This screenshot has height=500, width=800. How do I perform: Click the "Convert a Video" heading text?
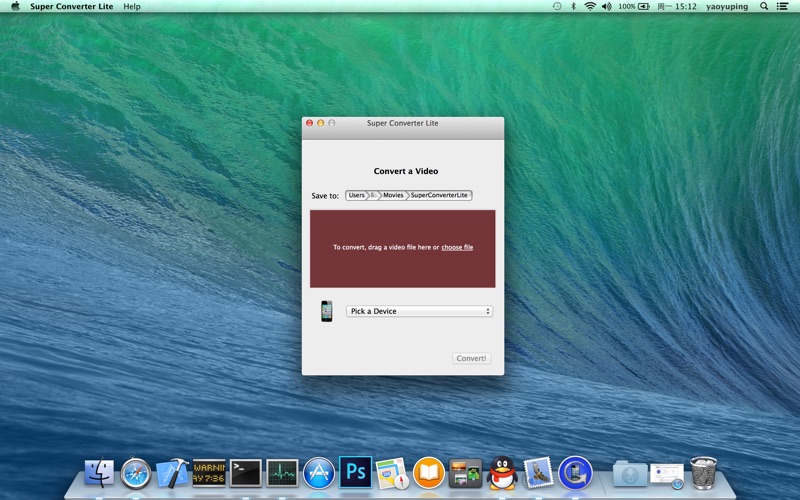[406, 171]
